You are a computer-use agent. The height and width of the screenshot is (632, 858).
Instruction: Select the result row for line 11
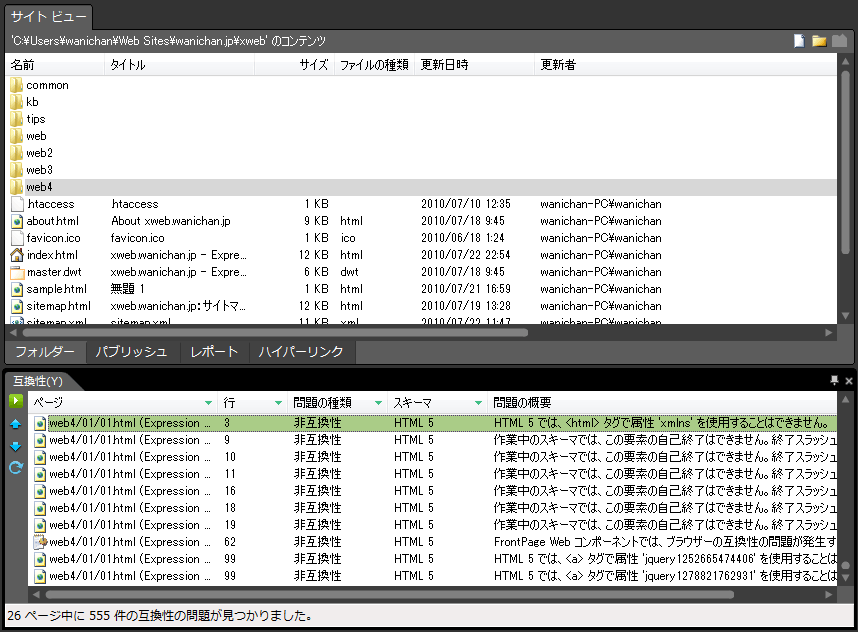[x=433, y=474]
